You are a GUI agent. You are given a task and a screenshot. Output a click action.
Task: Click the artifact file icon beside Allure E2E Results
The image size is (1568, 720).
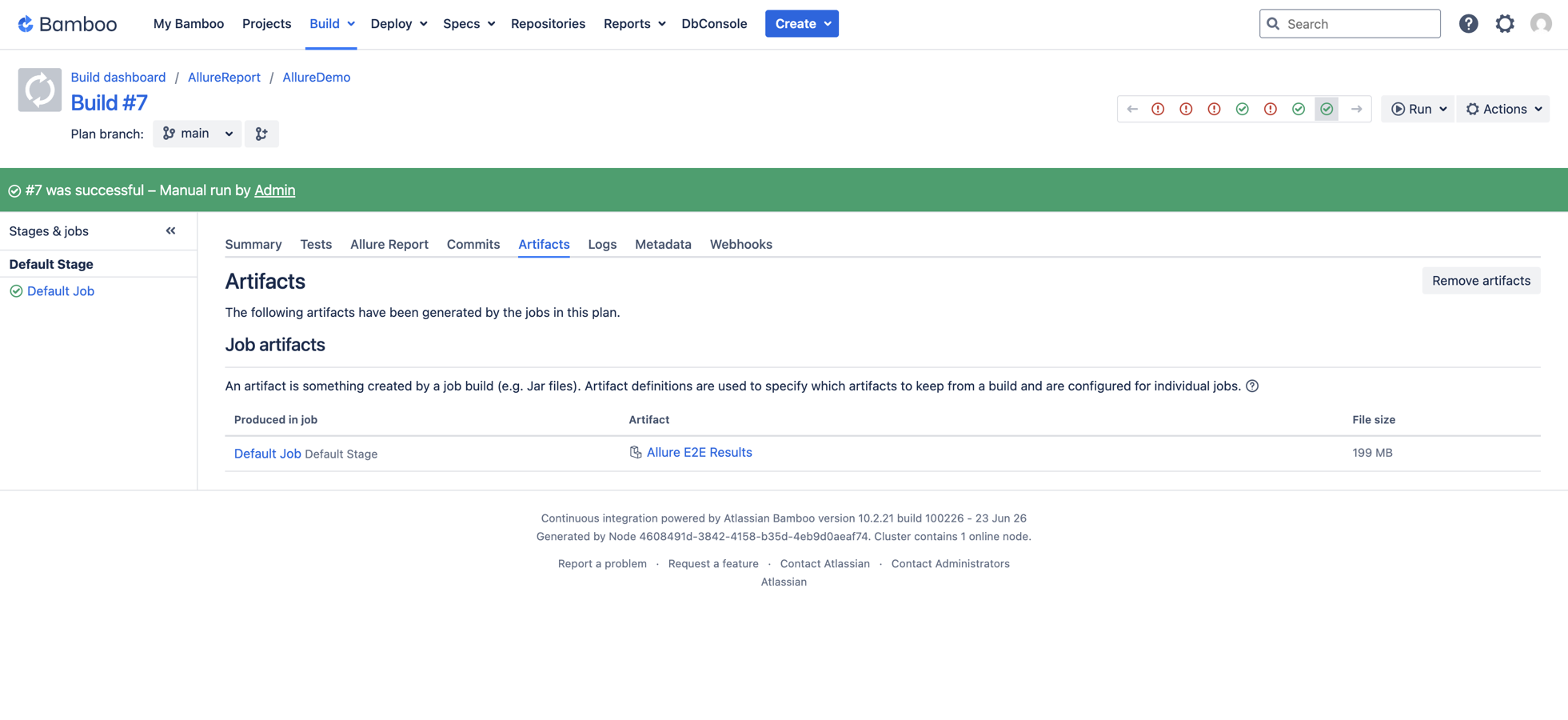636,453
